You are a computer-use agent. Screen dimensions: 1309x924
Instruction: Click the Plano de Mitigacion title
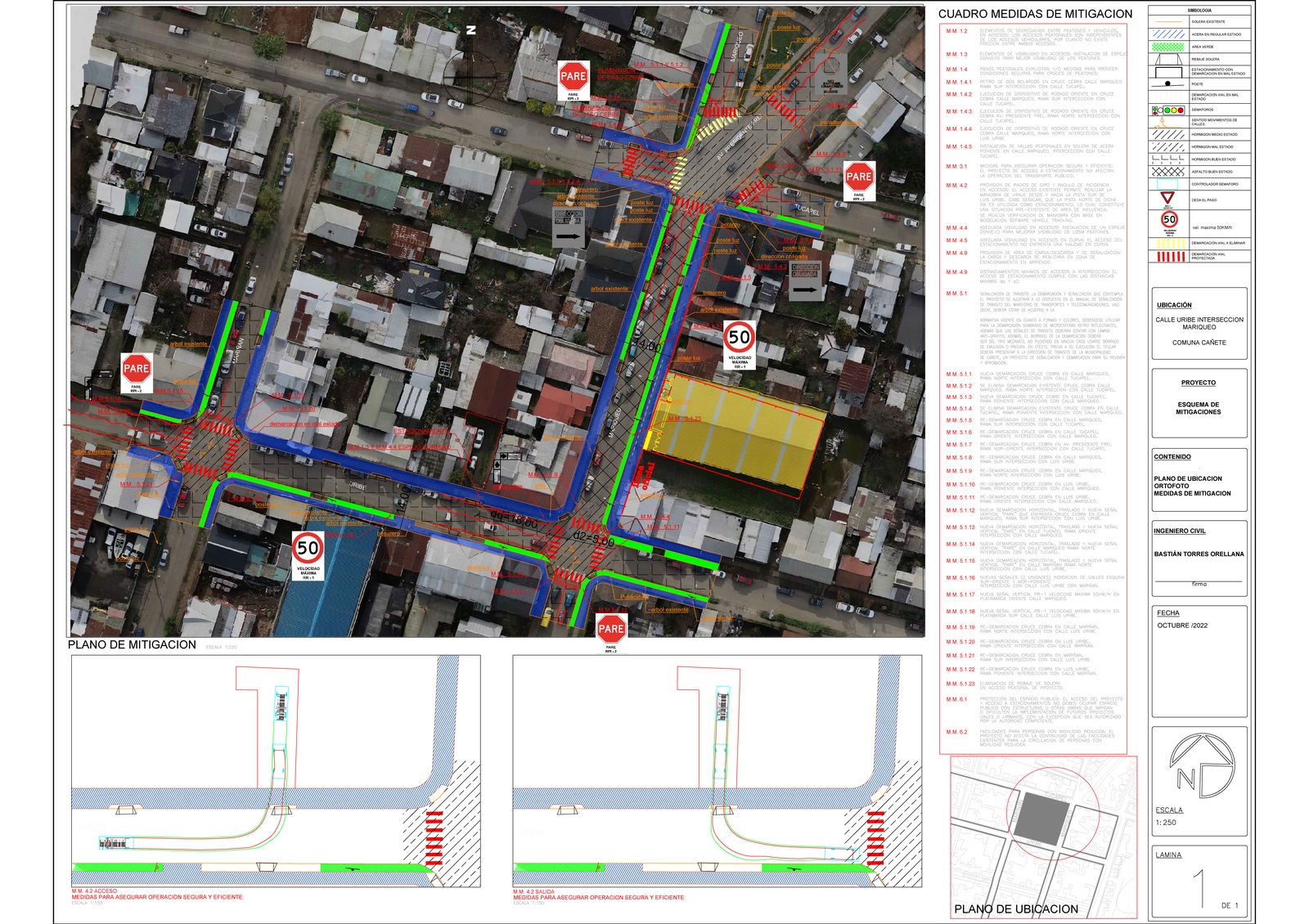(132, 644)
